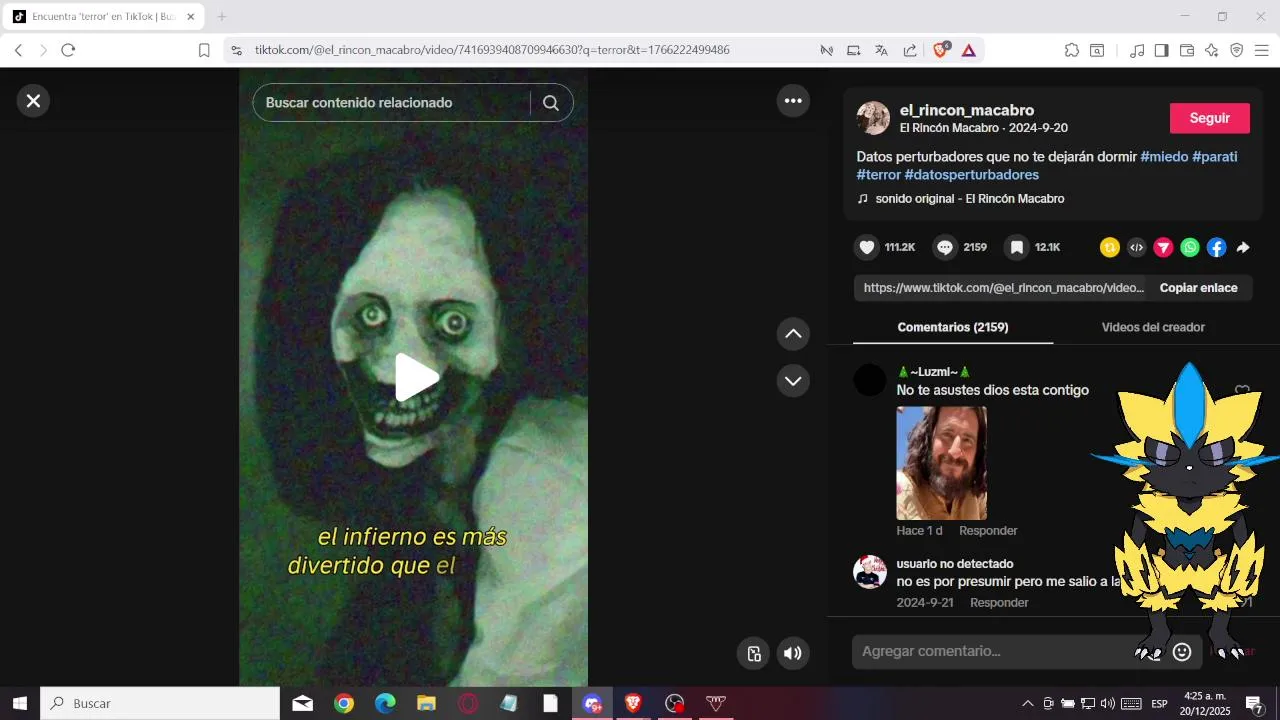1280x720 pixels.
Task: Click Copiar enlace button
Action: (1198, 288)
